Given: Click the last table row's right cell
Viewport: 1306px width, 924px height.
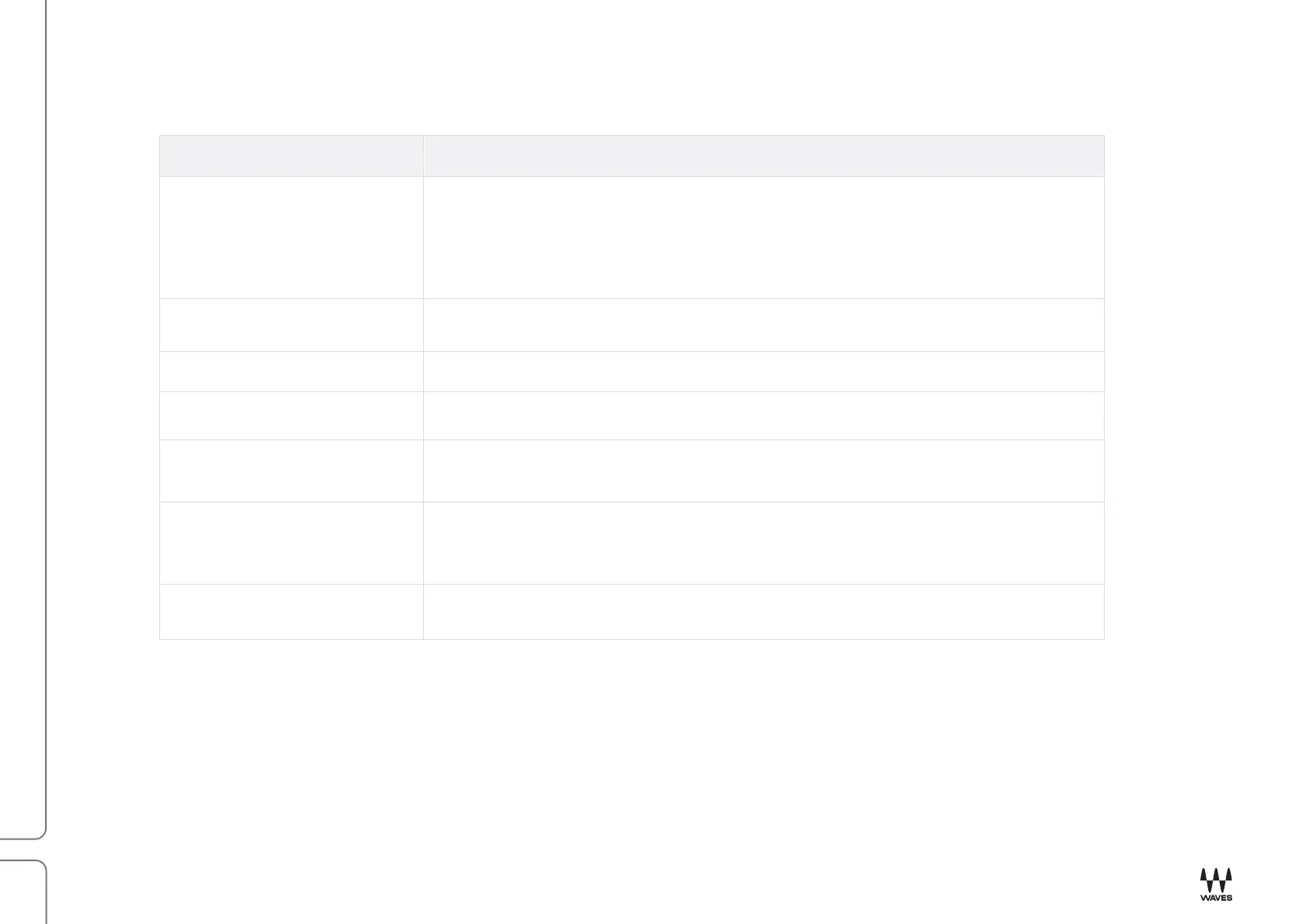Looking at the screenshot, I should [x=763, y=612].
